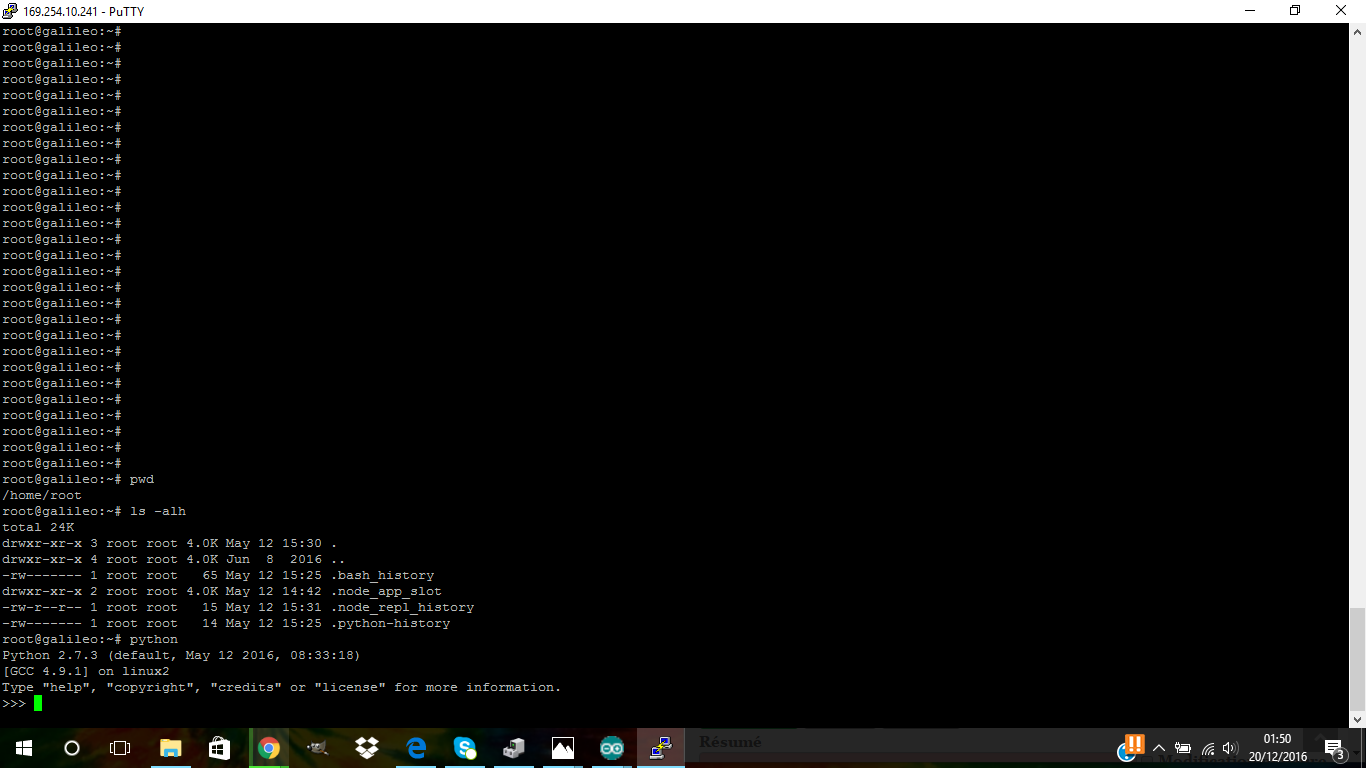The image size is (1366, 768).
Task: Click the PuTTY icon in the title bar
Action: pyautogui.click(x=10, y=11)
